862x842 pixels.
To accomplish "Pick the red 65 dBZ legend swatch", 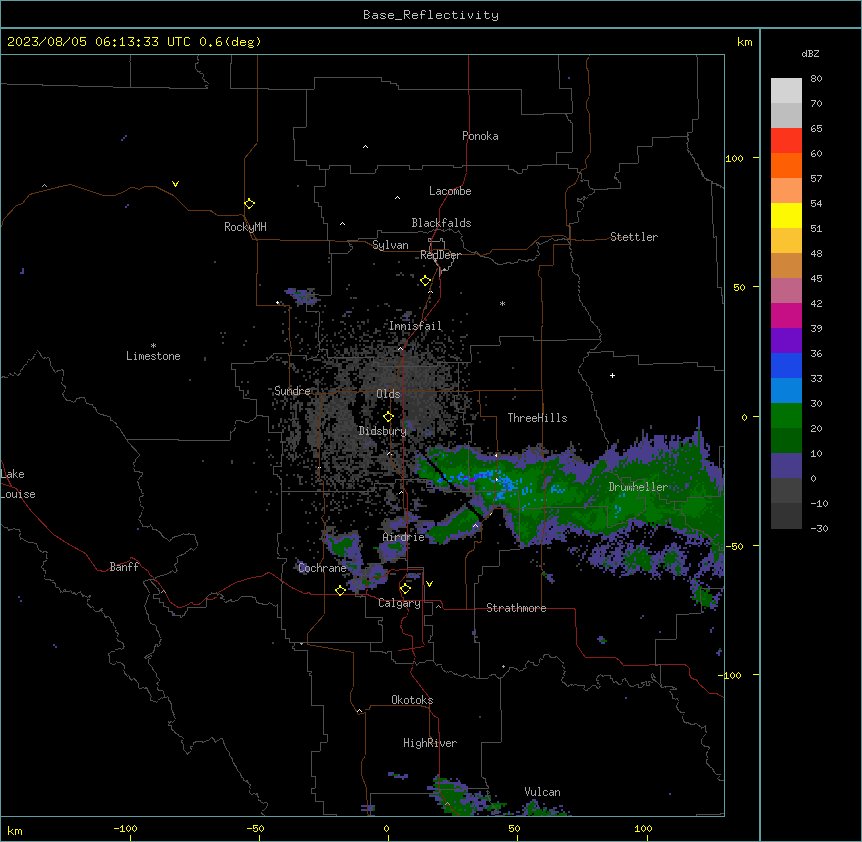I will tap(786, 141).
